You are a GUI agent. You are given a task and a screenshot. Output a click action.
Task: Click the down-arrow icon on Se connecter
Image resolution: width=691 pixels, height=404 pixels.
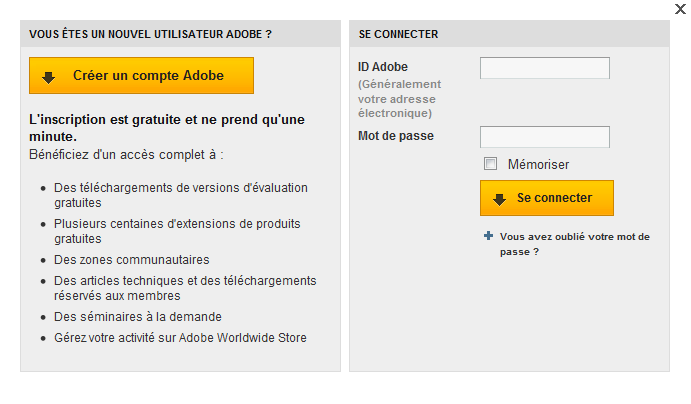point(499,199)
